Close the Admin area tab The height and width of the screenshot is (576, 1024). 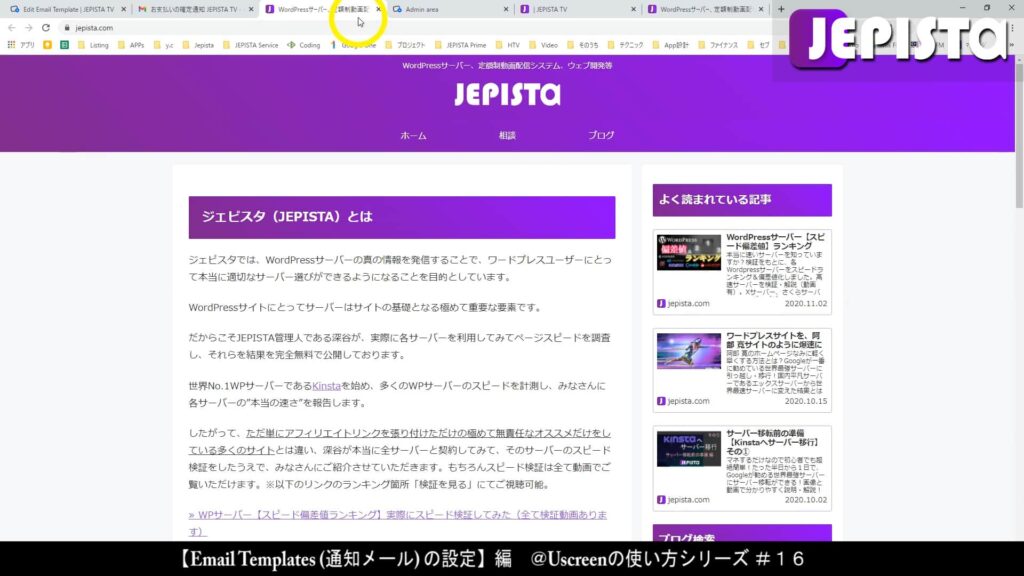(x=505, y=9)
